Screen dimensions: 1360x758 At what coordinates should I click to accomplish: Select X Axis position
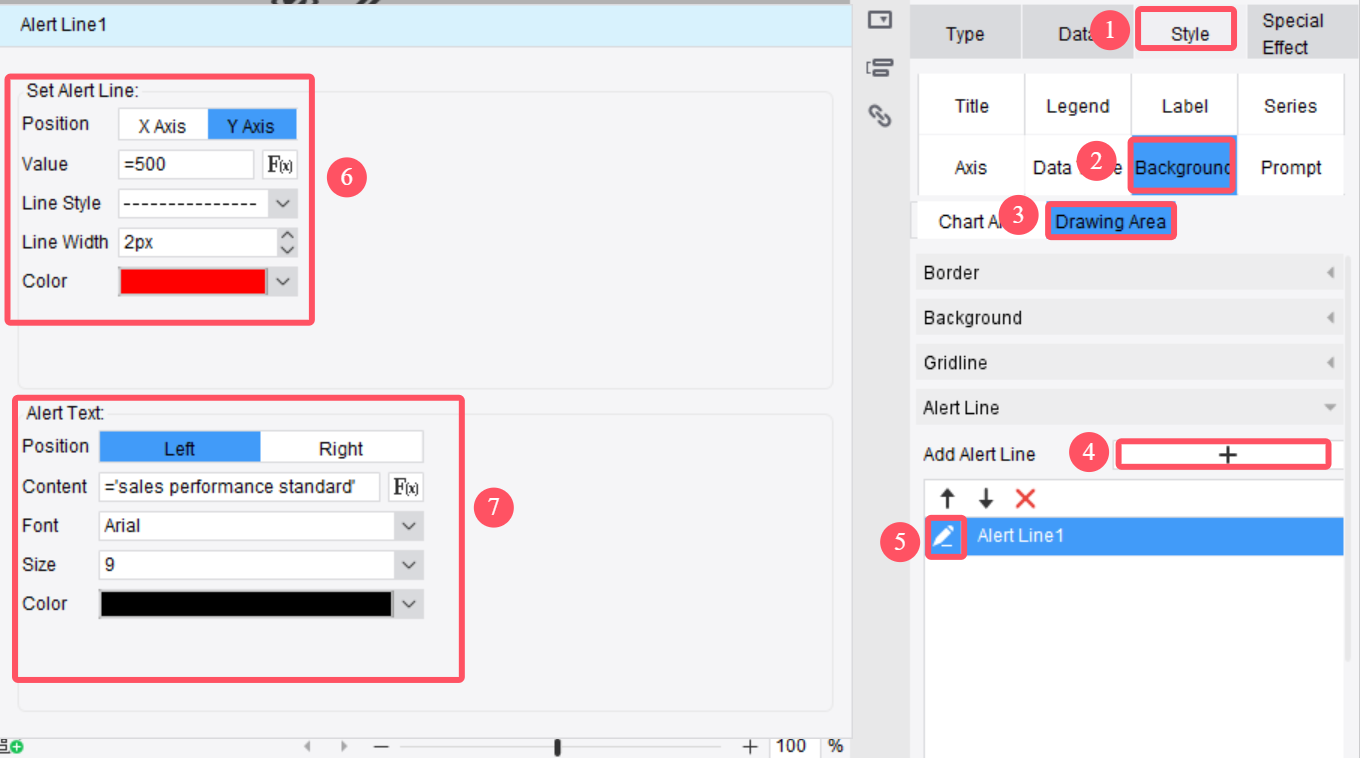[x=163, y=125]
